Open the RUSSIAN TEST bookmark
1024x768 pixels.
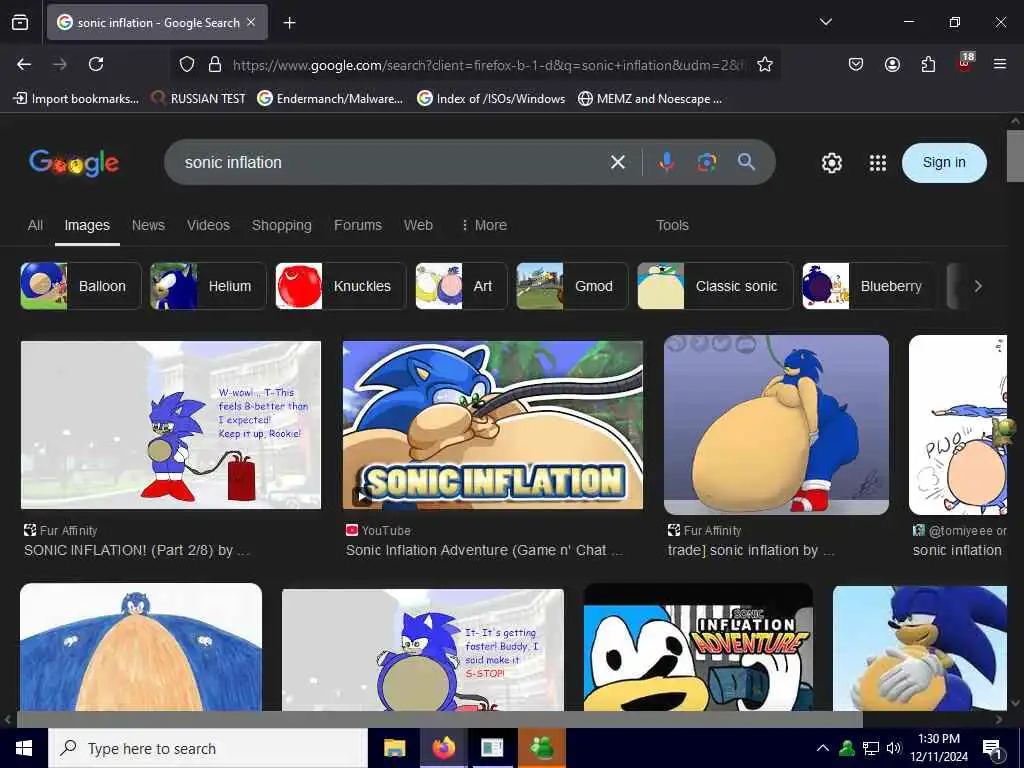click(198, 99)
